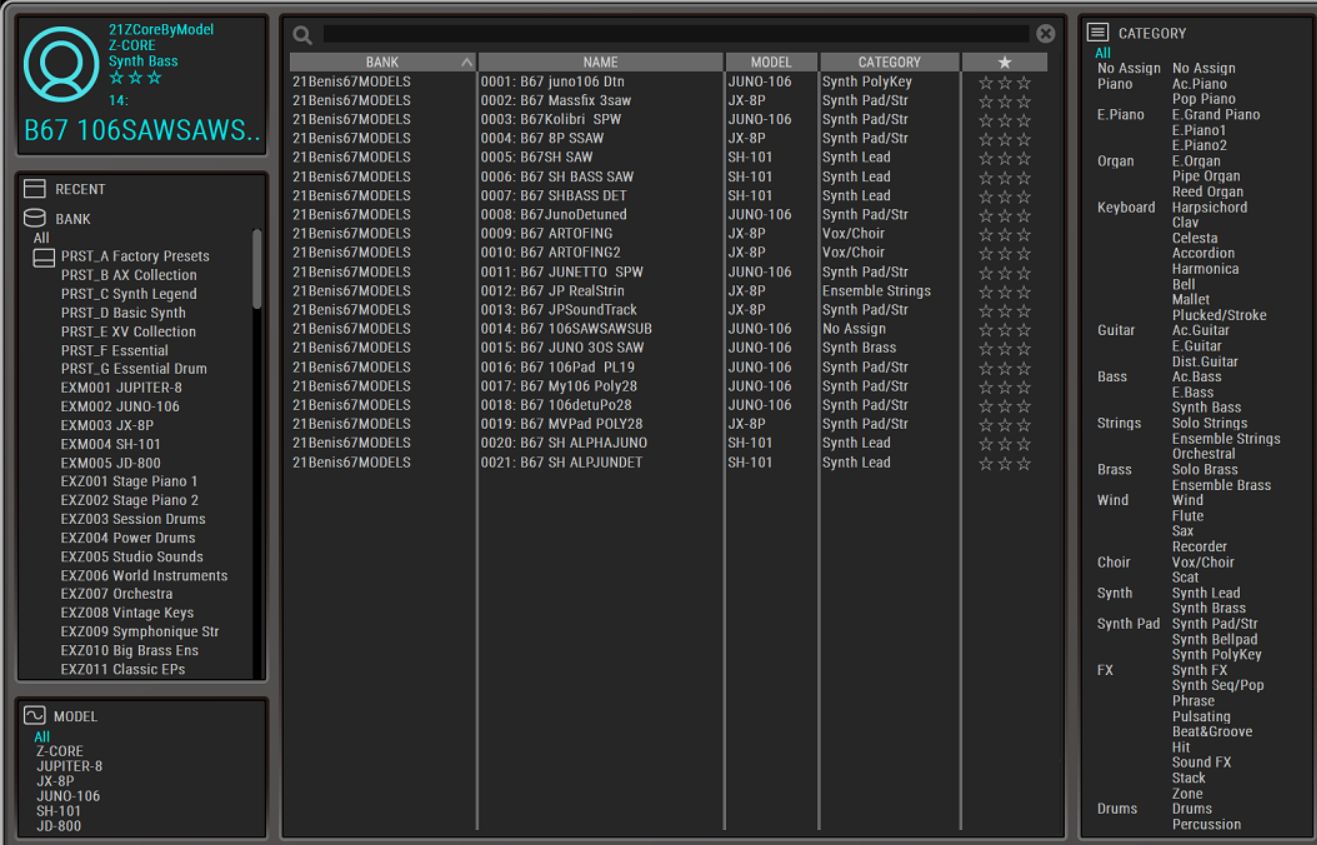Click the BANK database icon
Viewport: 1317px width, 845px height.
pos(35,218)
